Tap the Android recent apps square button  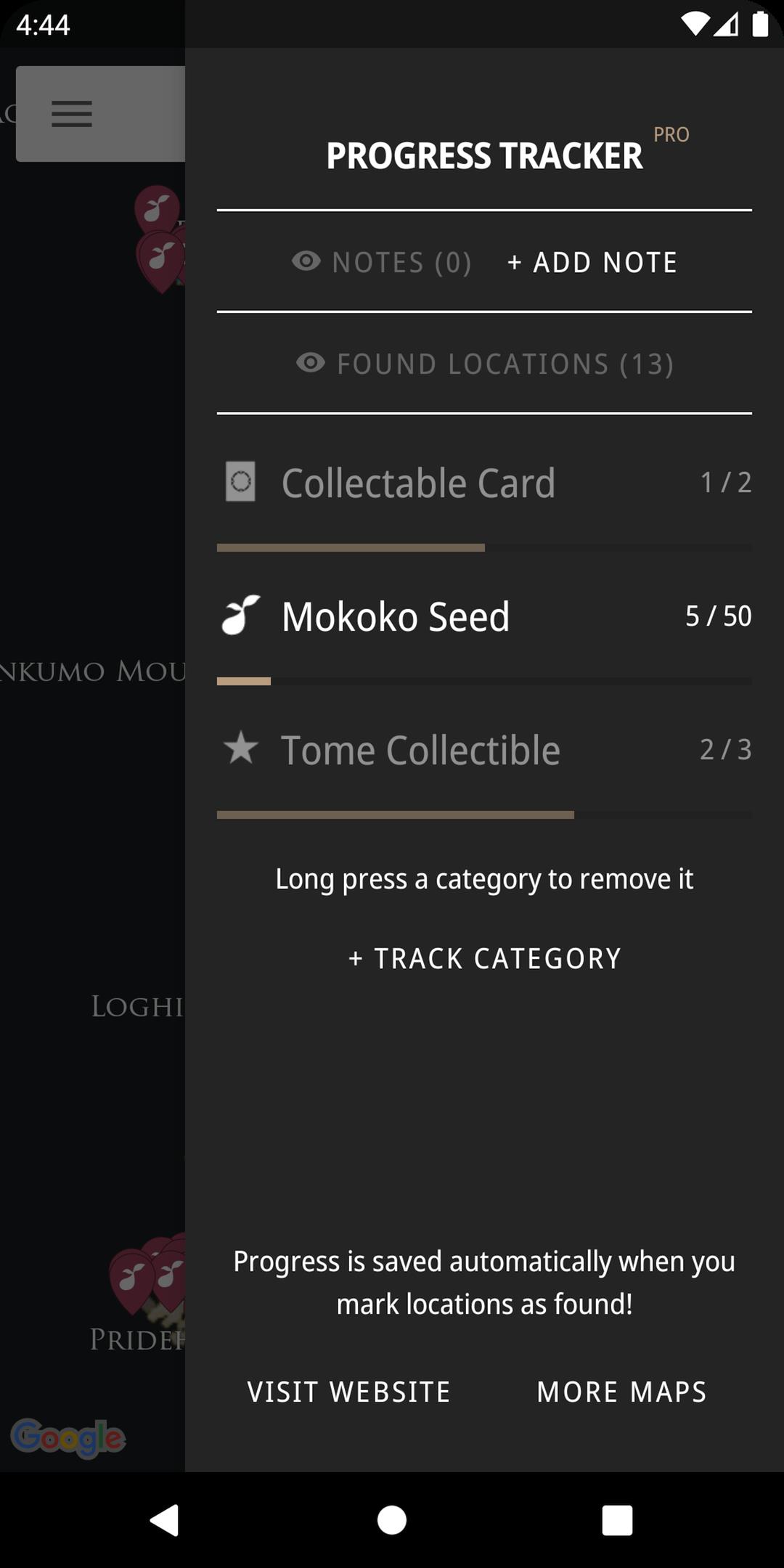pyautogui.click(x=617, y=1520)
